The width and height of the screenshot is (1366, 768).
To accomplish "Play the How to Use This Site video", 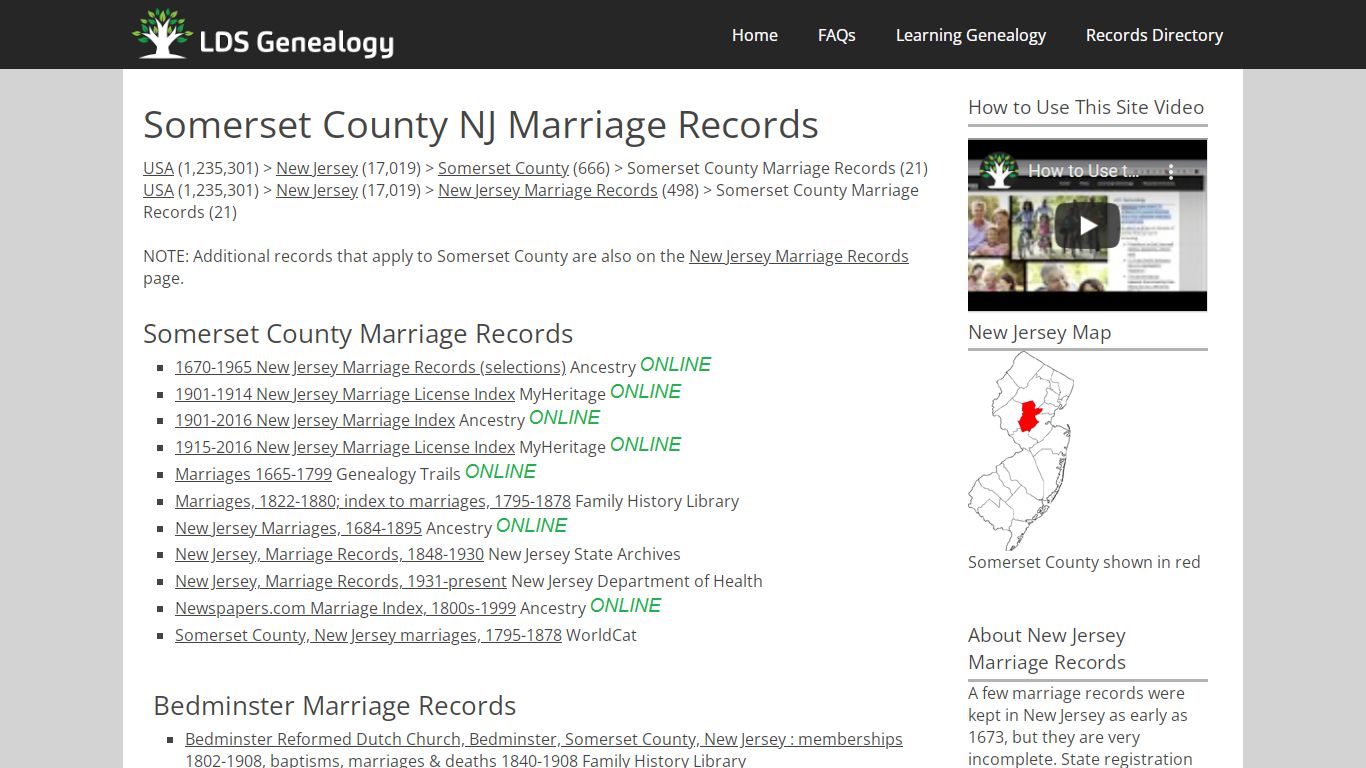I will point(1087,225).
